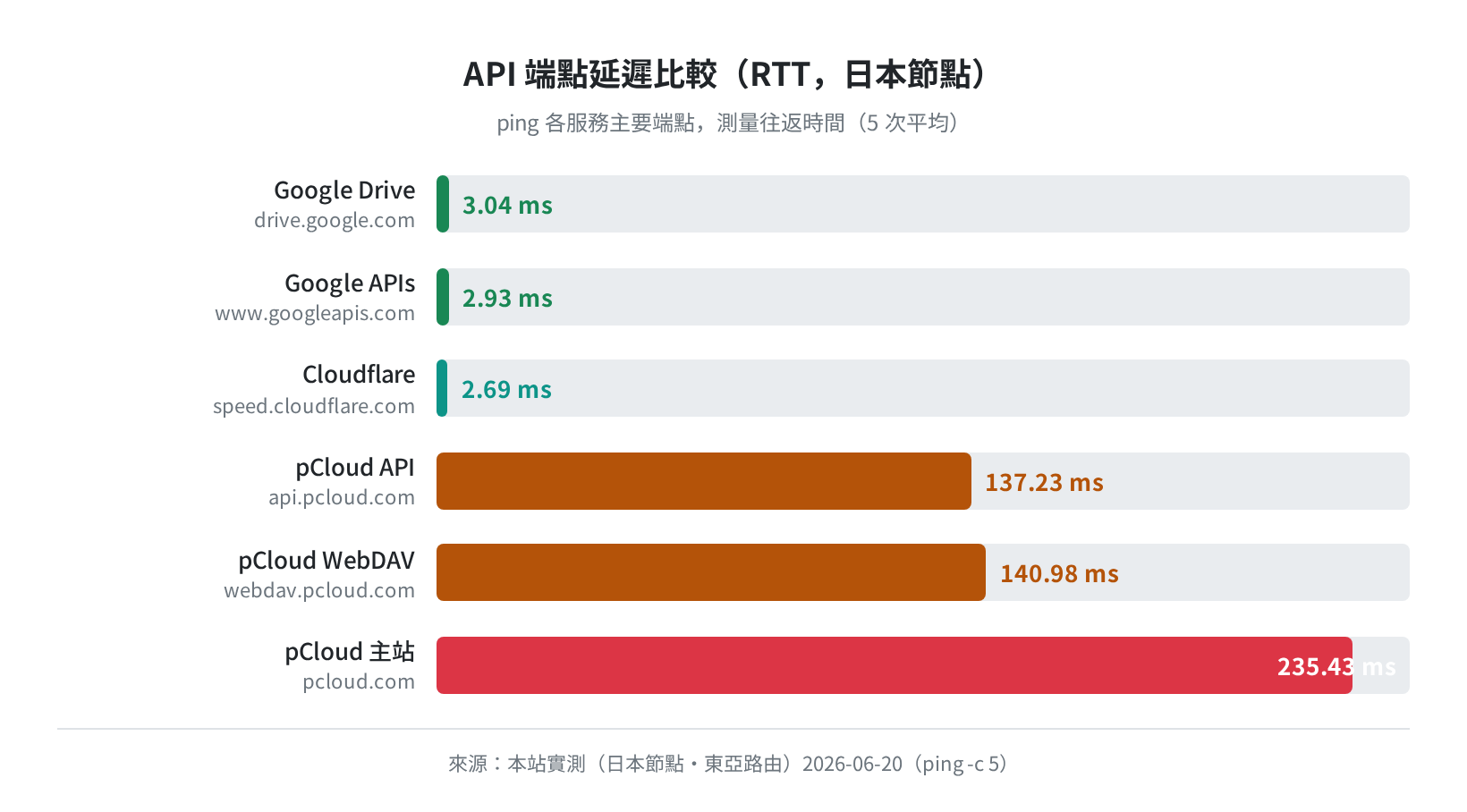Select the 'pCloud 主站' row label
The height and width of the screenshot is (812, 1467).
[350, 652]
